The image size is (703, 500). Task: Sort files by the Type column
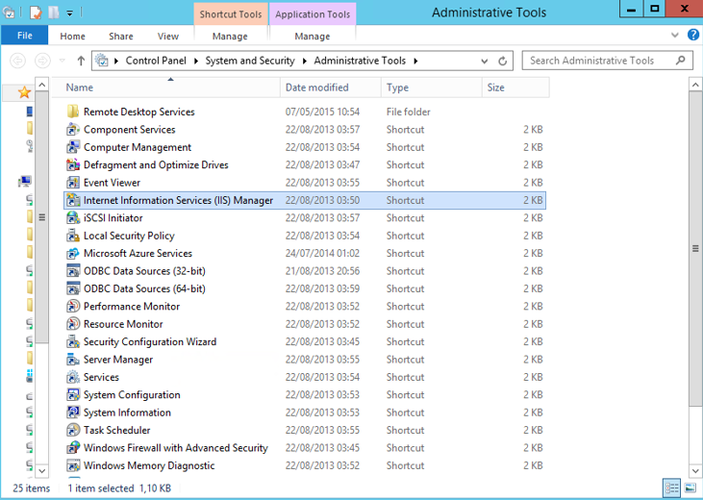432,87
